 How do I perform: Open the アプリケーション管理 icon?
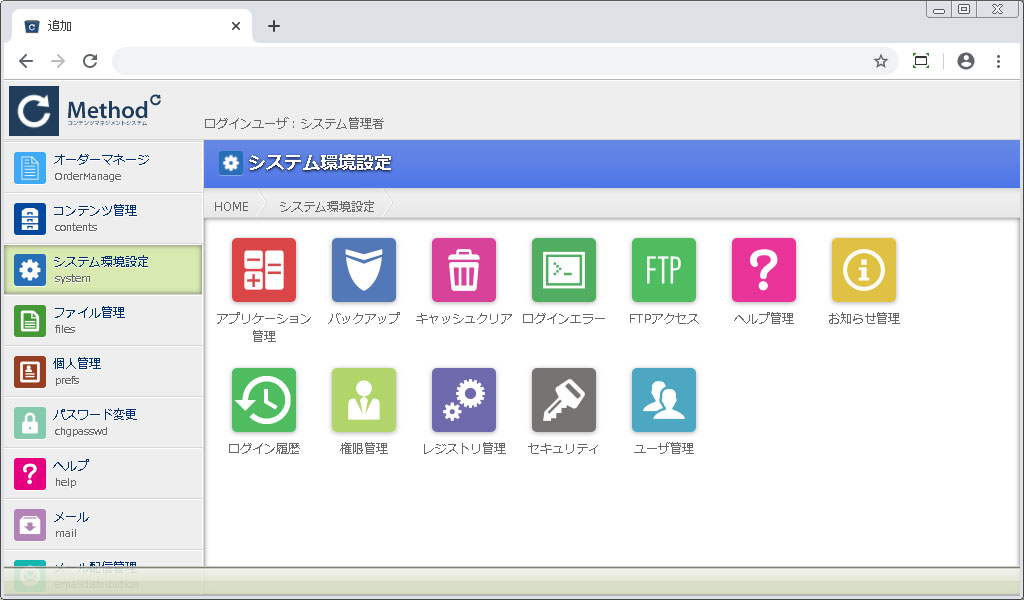(264, 270)
